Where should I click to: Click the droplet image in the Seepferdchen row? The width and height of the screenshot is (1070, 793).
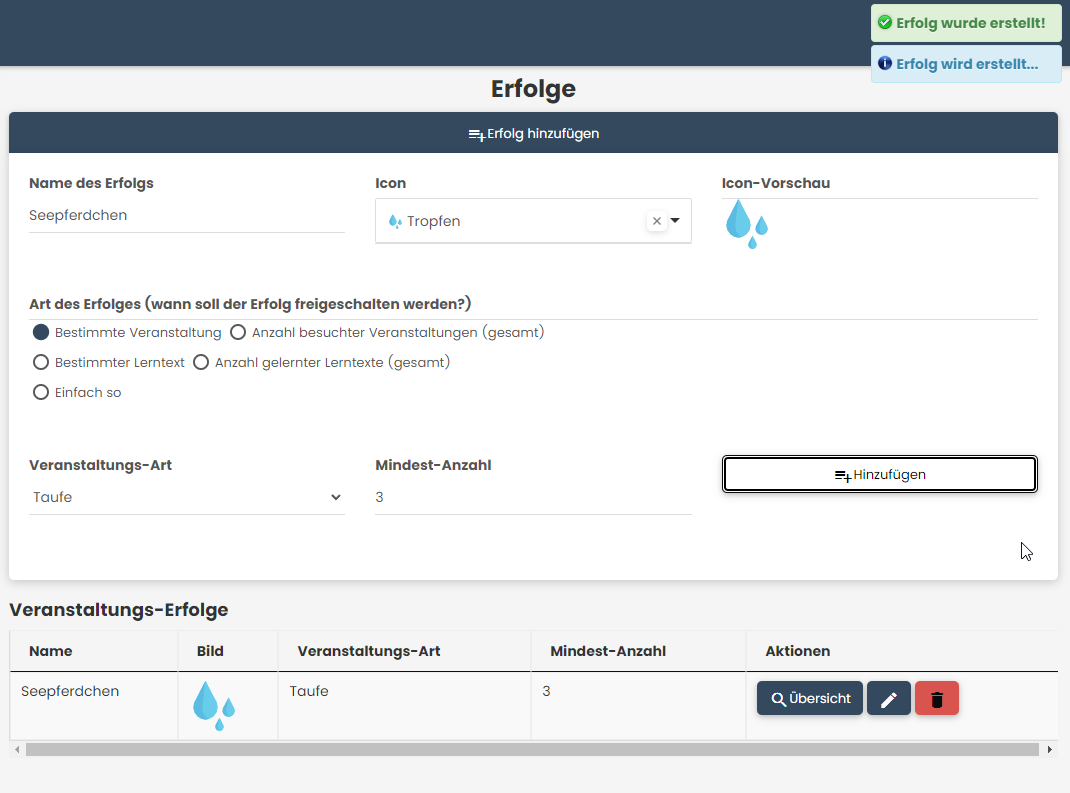[213, 705]
